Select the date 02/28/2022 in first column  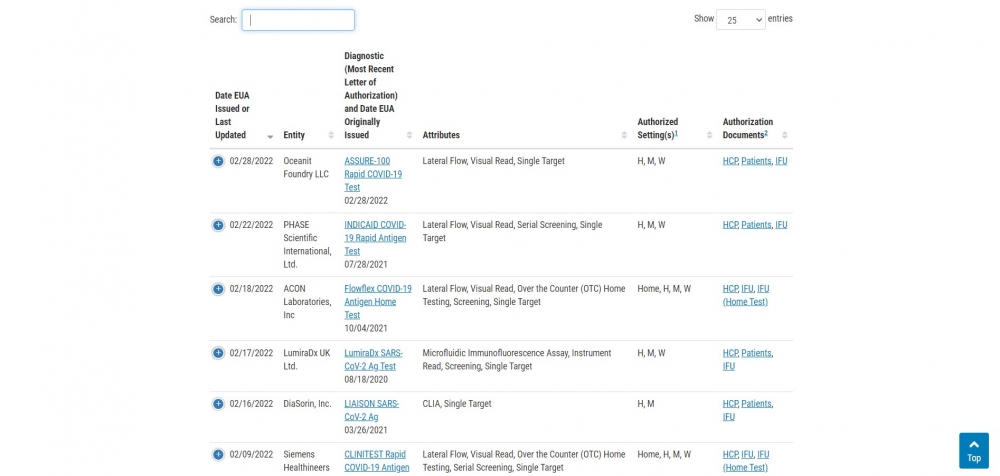(x=251, y=161)
